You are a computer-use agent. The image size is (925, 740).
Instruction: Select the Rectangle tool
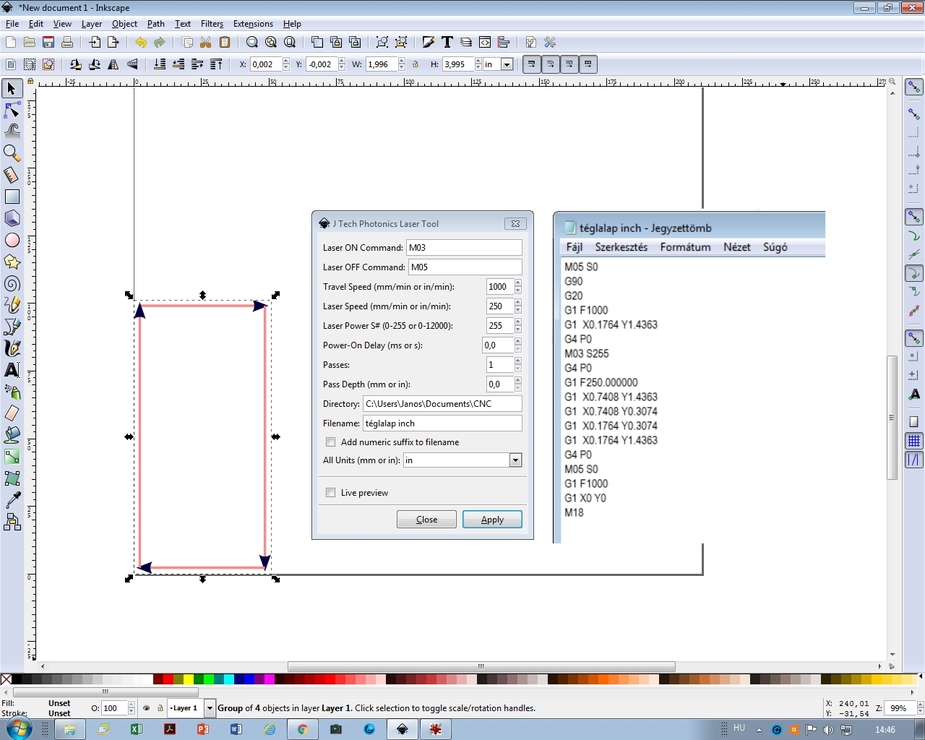(12, 197)
